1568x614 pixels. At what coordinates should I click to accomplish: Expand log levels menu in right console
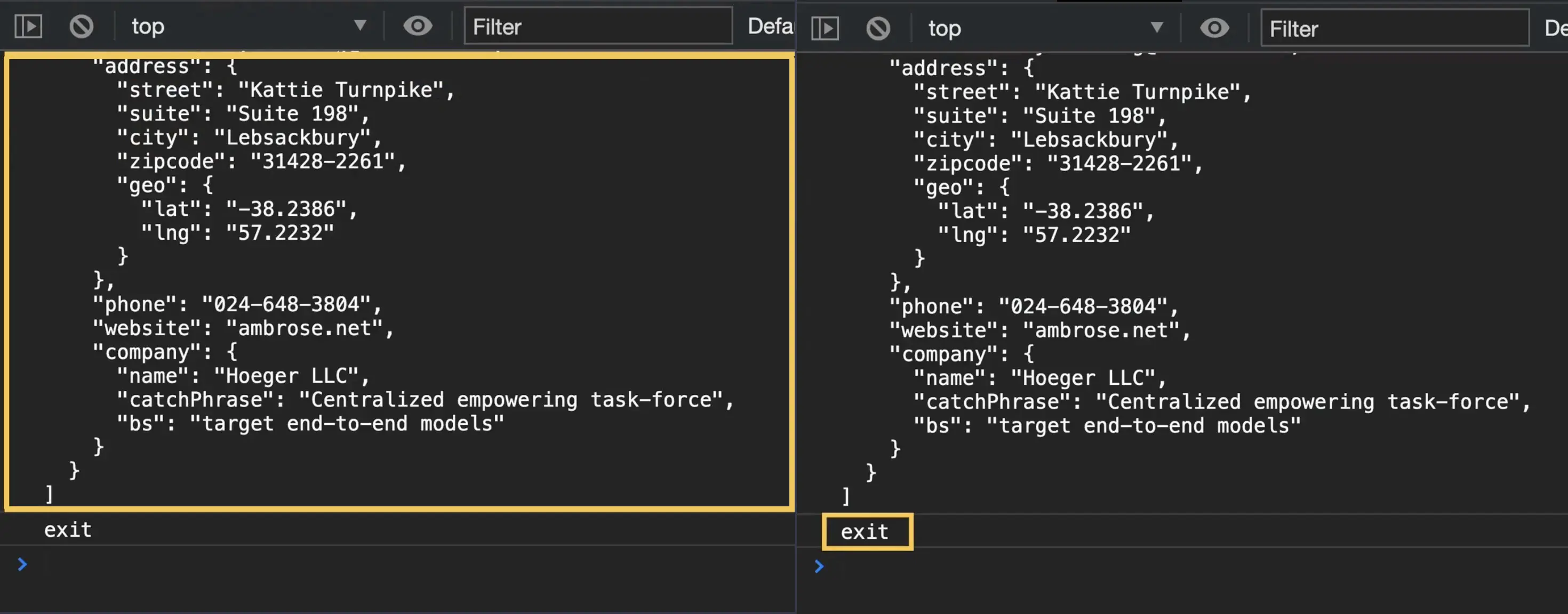pyautogui.click(x=1555, y=28)
